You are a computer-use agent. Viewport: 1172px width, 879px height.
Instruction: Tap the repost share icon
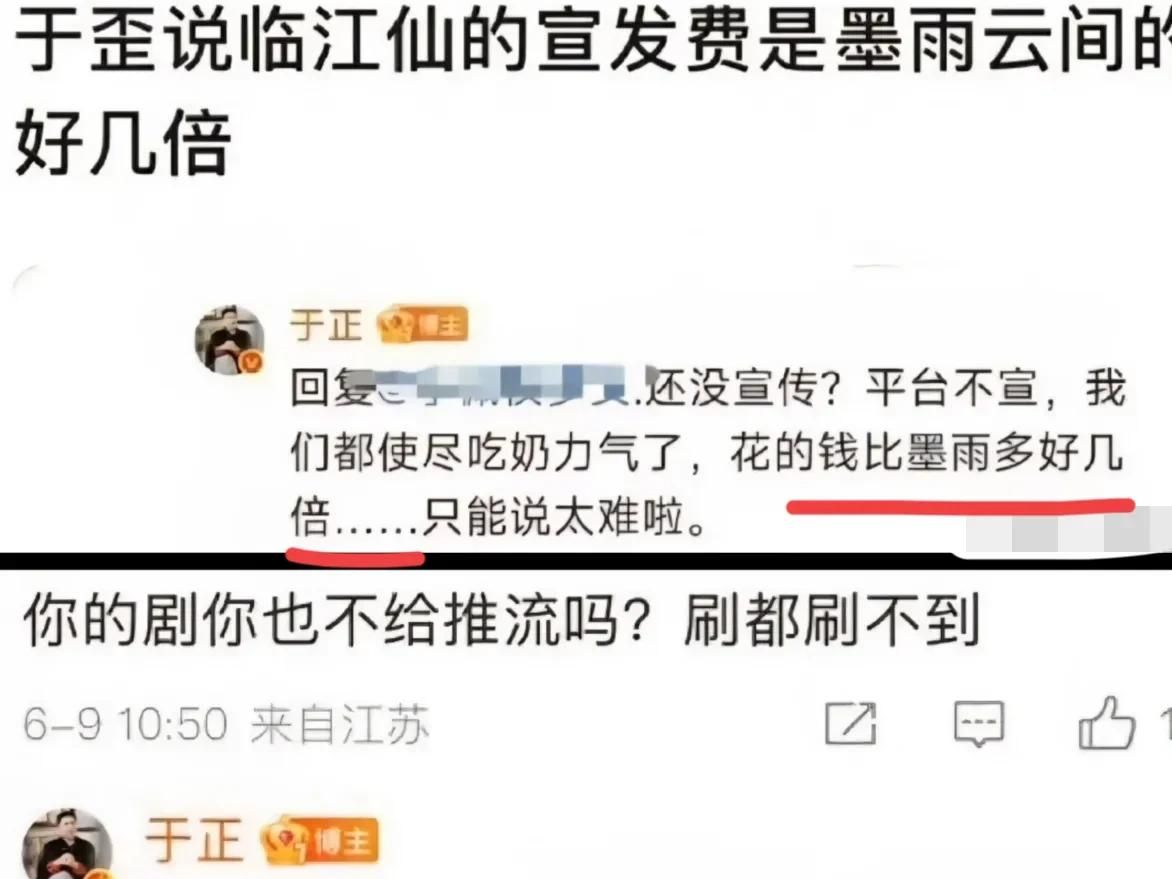point(851,723)
